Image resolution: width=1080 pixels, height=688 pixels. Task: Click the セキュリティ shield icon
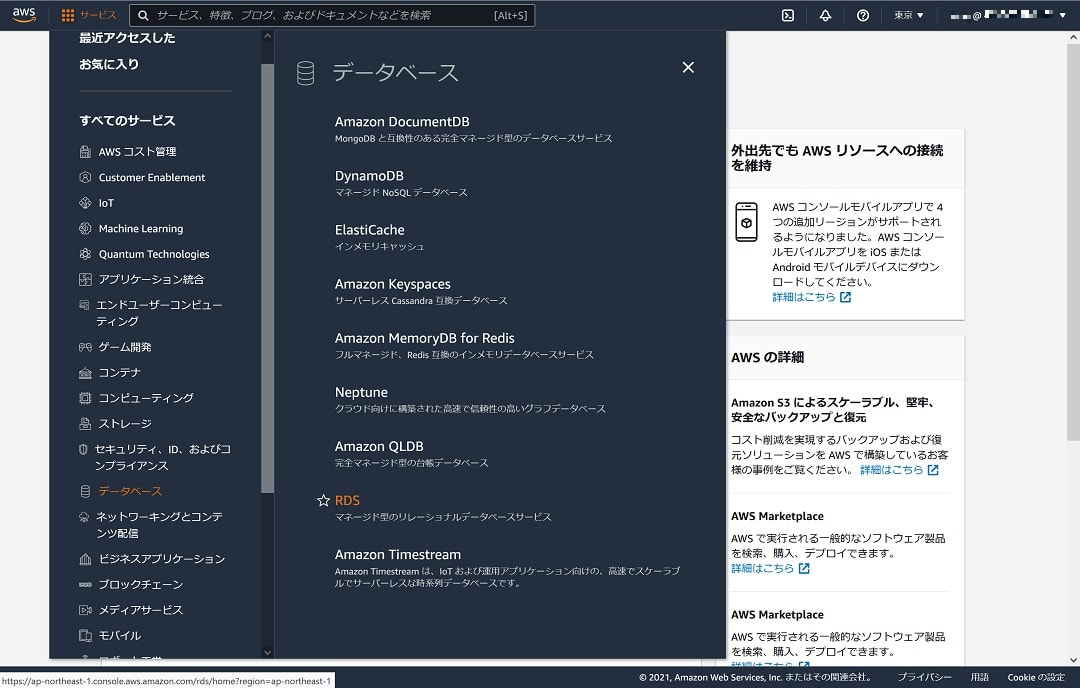[83, 449]
